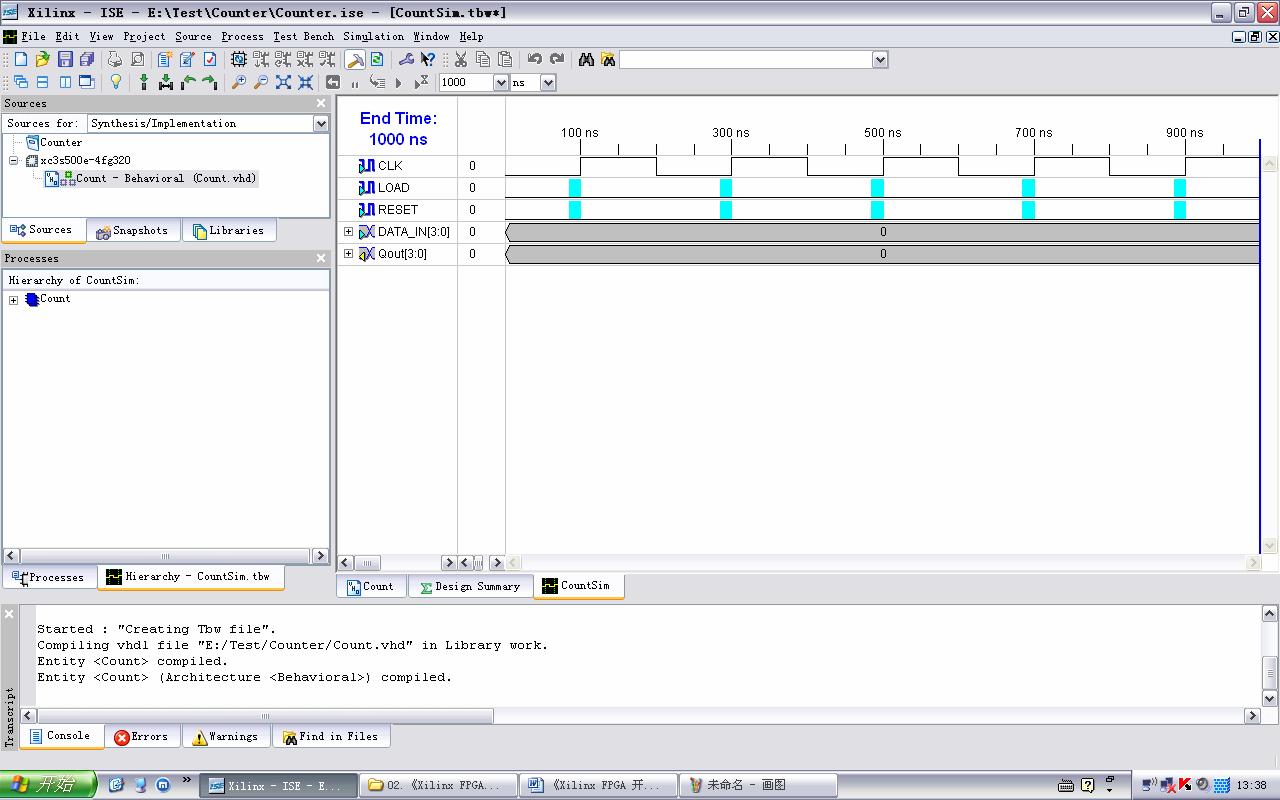
Task: Expand the DATA_IN[3:0] bus signal
Action: [349, 232]
